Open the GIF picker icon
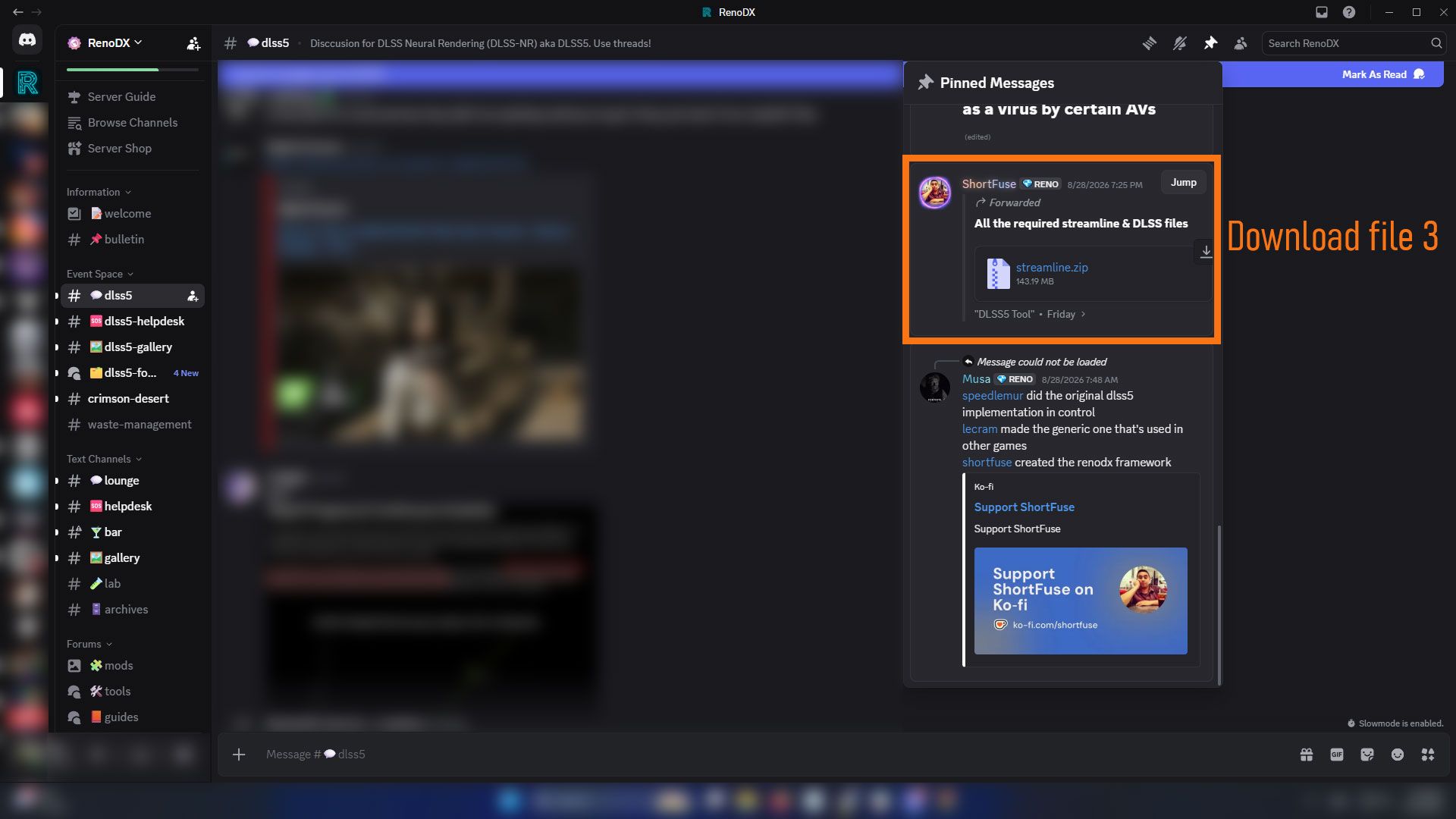This screenshot has width=1456, height=819. [1337, 755]
